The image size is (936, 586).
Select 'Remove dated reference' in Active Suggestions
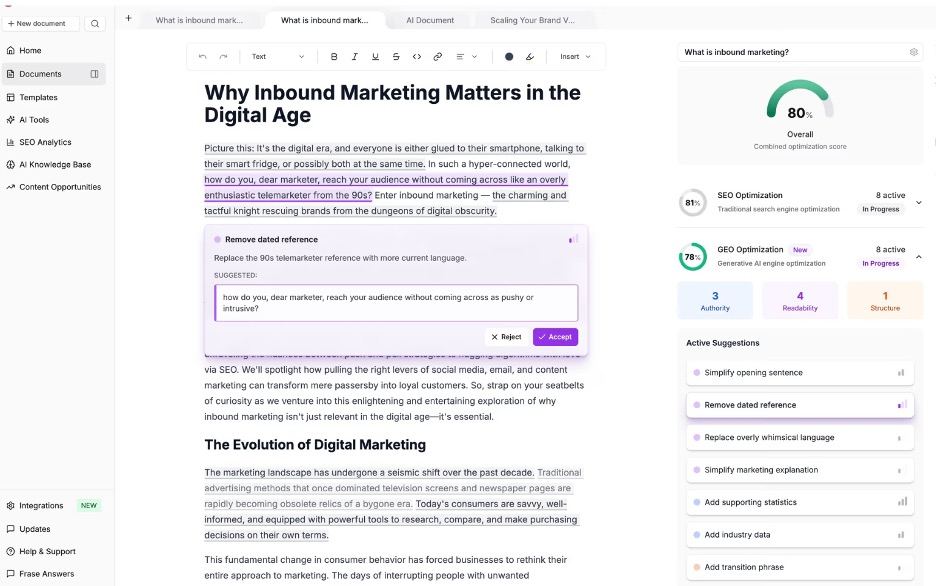click(x=800, y=405)
